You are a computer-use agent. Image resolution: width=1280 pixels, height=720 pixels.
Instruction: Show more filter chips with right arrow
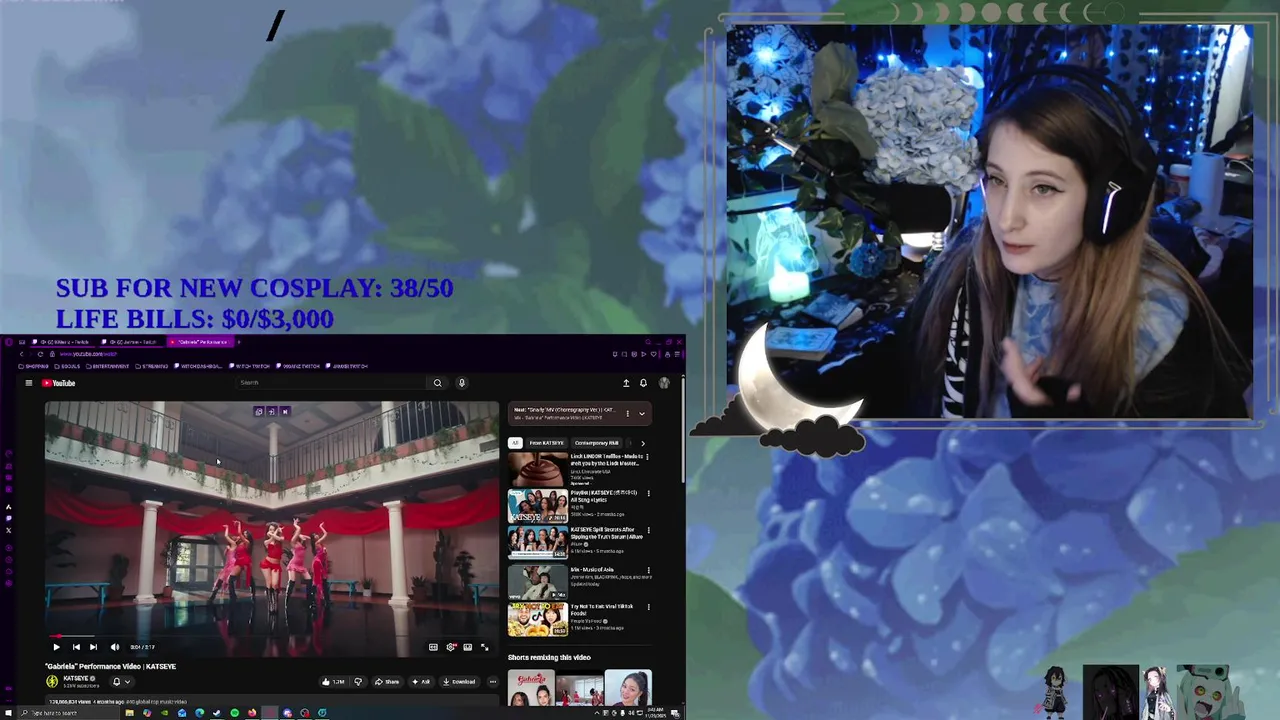(642, 443)
